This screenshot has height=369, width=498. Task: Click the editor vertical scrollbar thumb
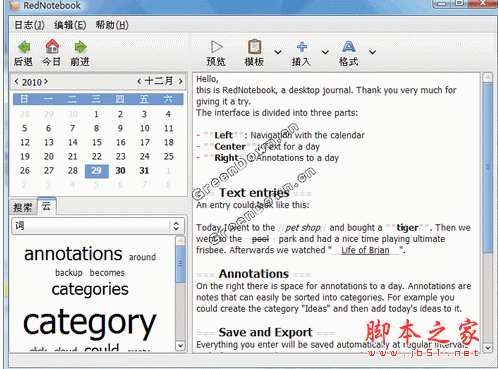point(488,167)
